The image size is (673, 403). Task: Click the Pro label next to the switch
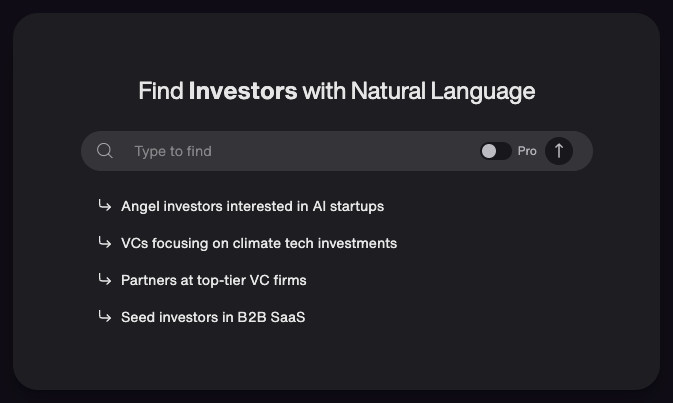(527, 151)
